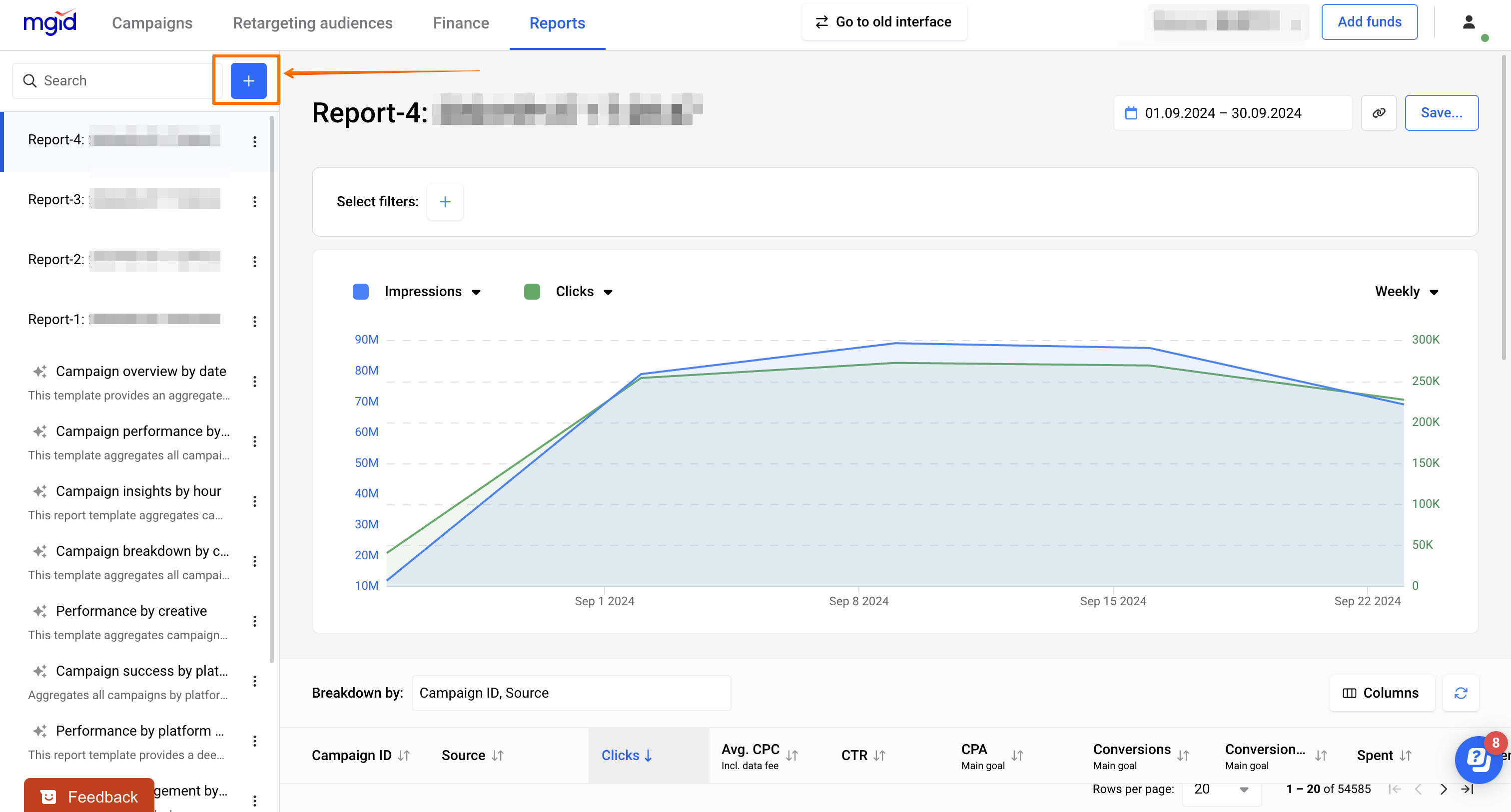
Task: Click the Add funds button
Action: pyautogui.click(x=1369, y=22)
